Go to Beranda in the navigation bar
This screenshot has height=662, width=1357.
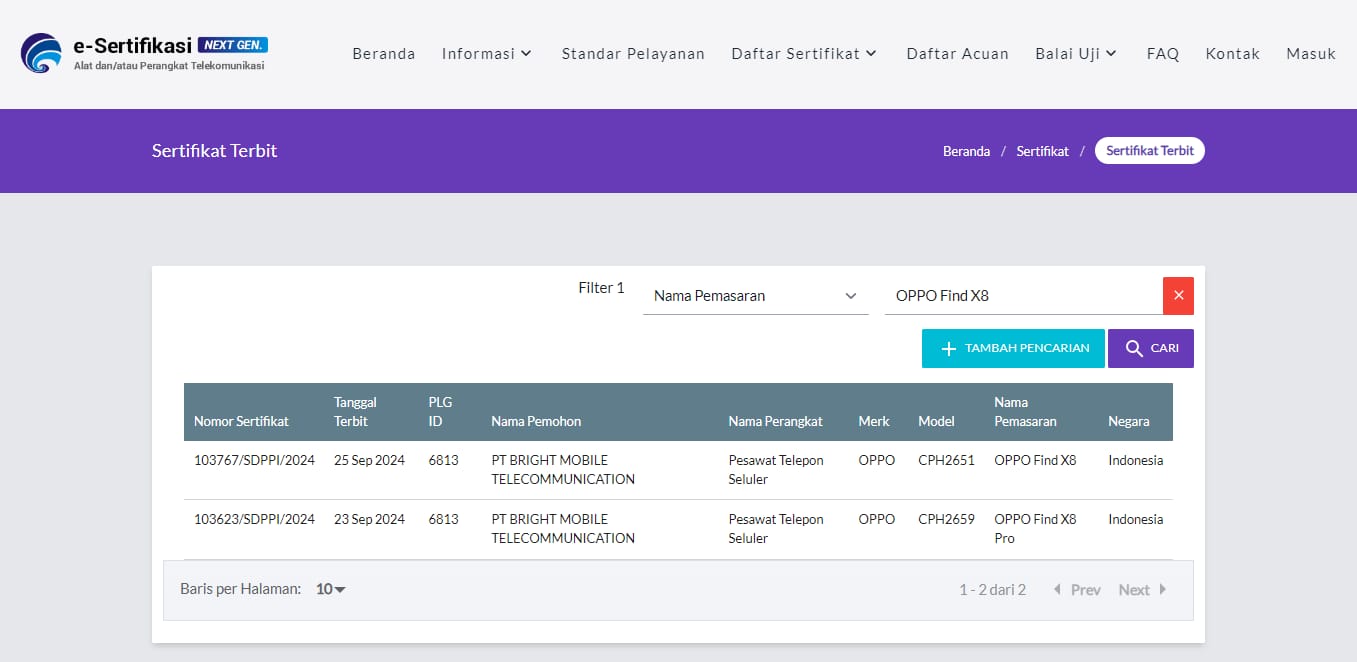(384, 54)
